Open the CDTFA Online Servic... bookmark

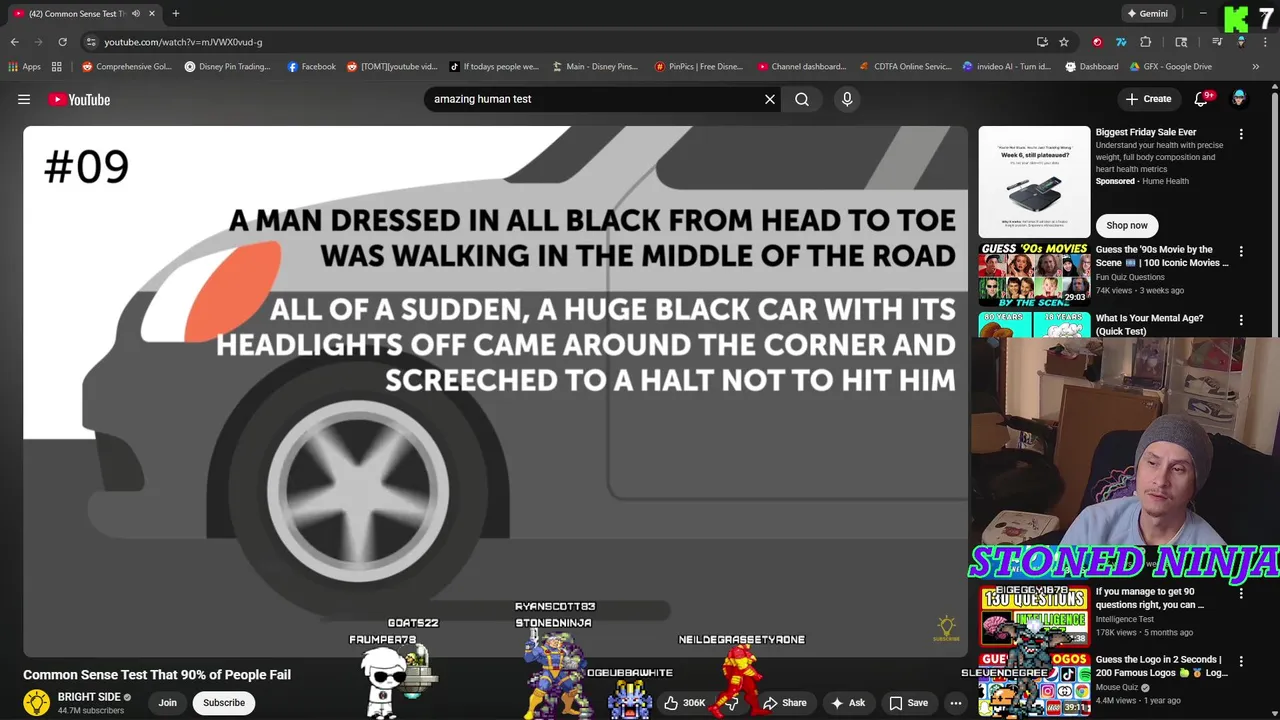[905, 67]
